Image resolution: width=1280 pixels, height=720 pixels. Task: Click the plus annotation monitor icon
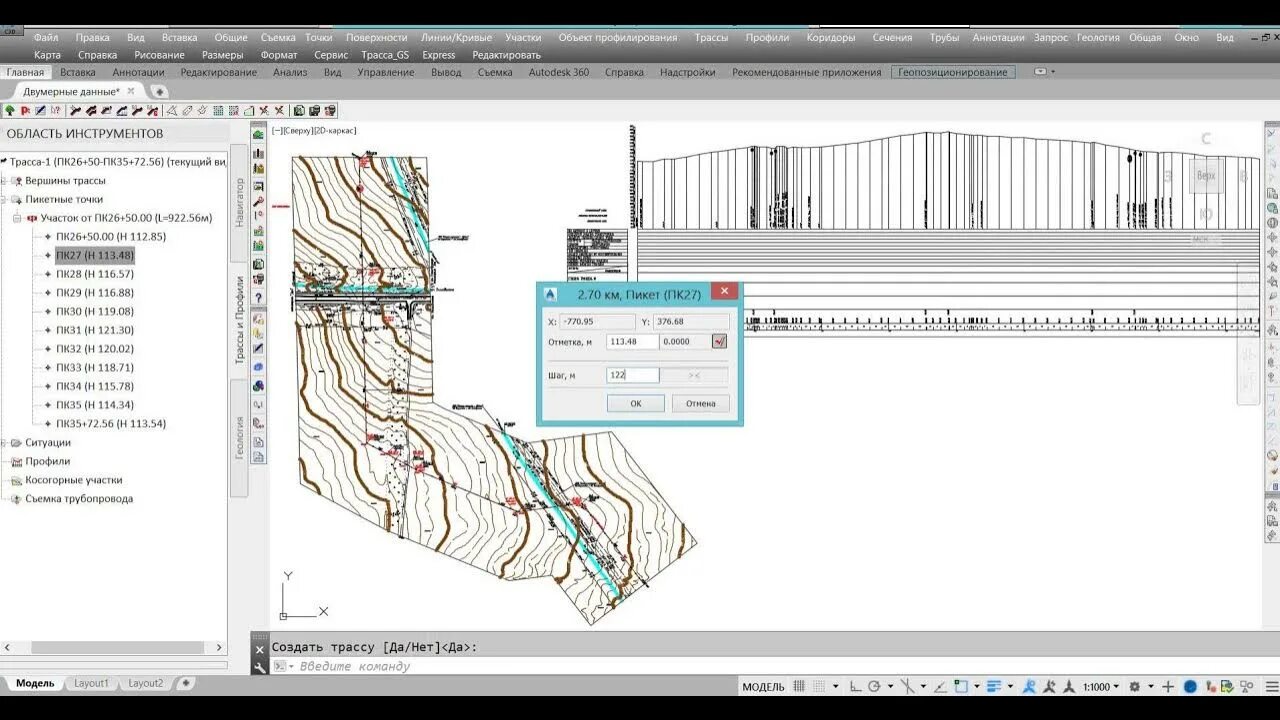coord(1167,687)
